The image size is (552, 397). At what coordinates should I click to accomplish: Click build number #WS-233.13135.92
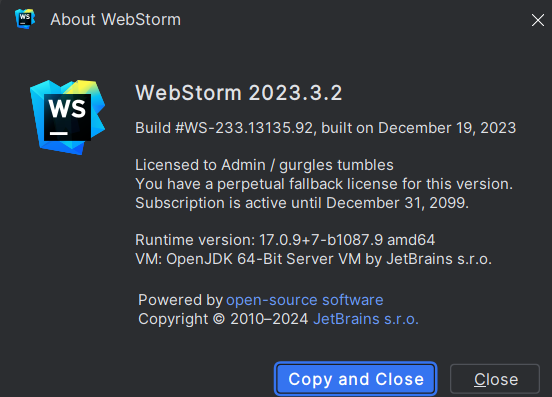click(244, 128)
